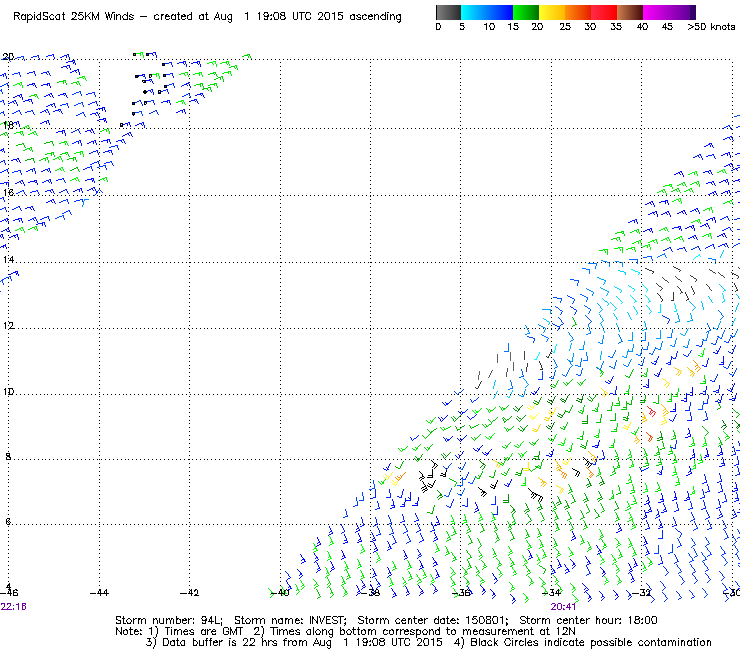
Task: Click the brown 35-40 knots legend segment
Action: point(630,12)
